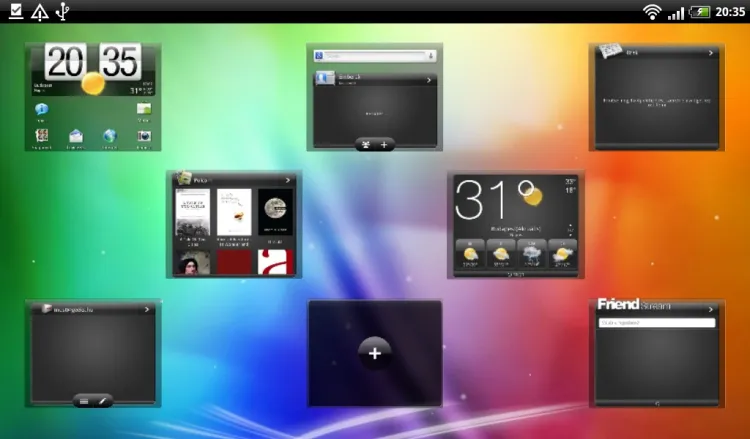Tap the microphone voice search icon
Screen dimensions: 750x439
click(x=430, y=56)
